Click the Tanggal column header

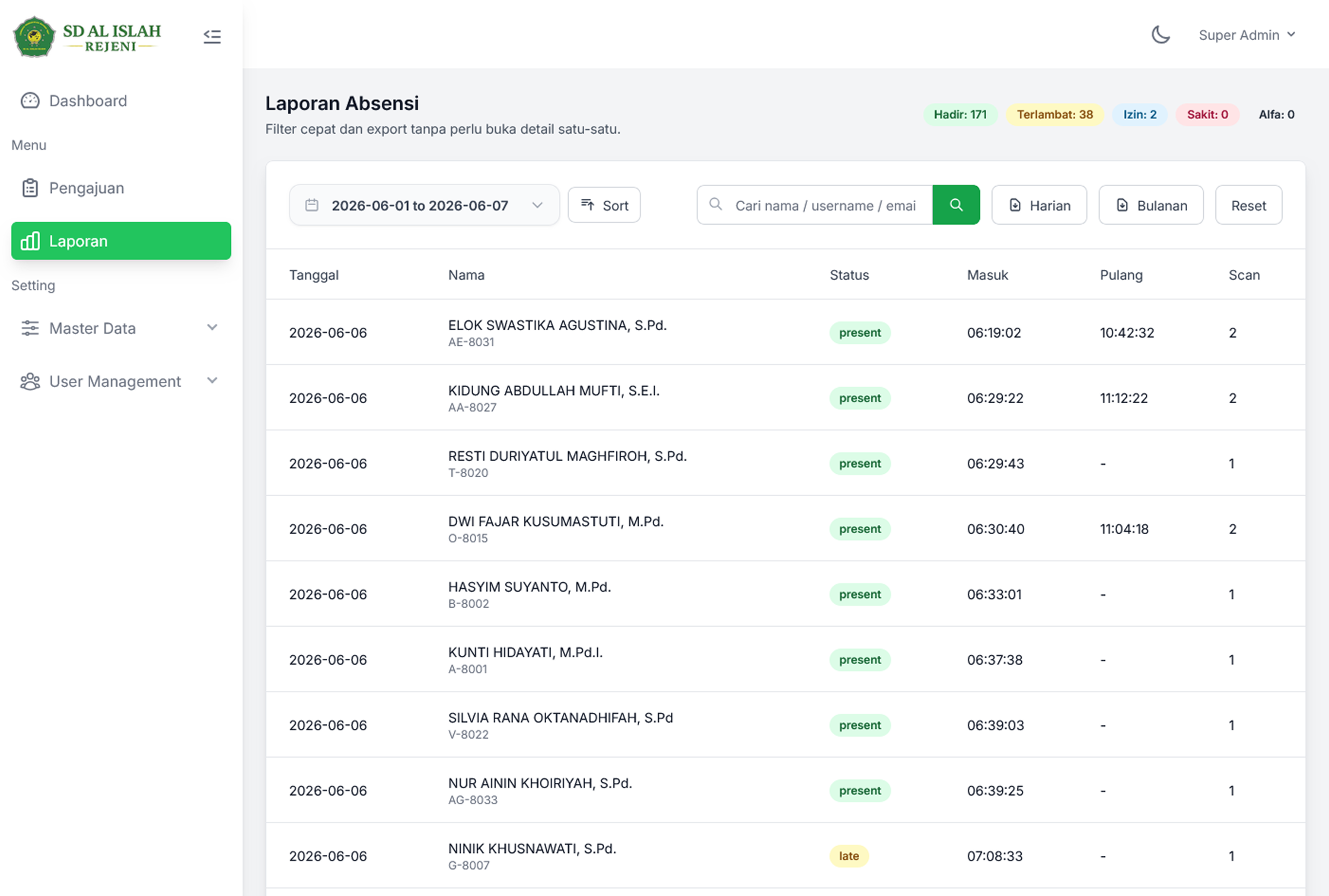coord(314,275)
